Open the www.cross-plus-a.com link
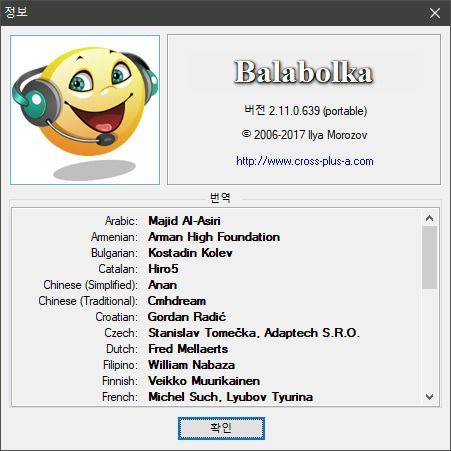Screen dimensions: 451x451 tap(305, 161)
